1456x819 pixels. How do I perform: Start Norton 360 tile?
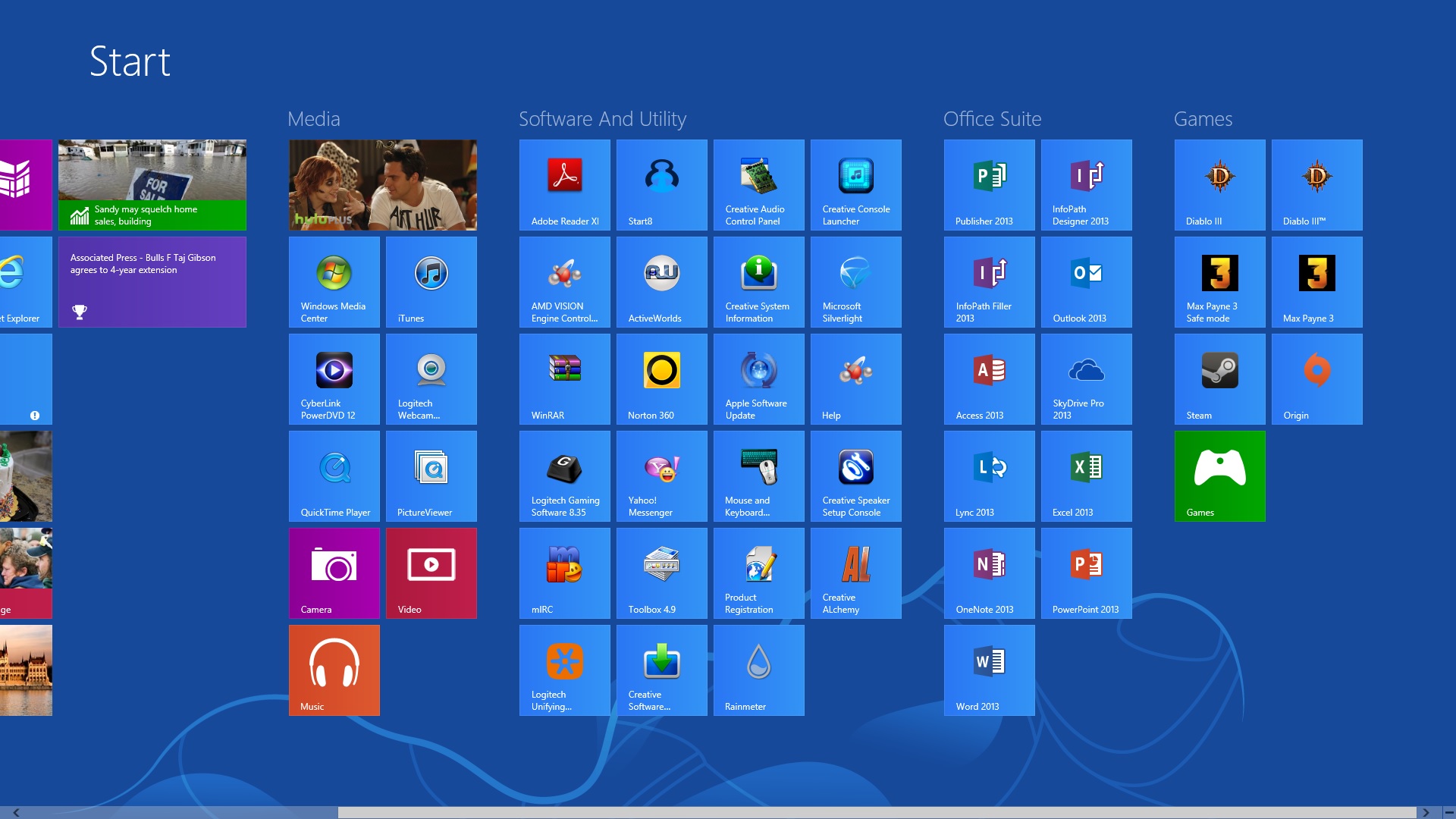tap(661, 378)
